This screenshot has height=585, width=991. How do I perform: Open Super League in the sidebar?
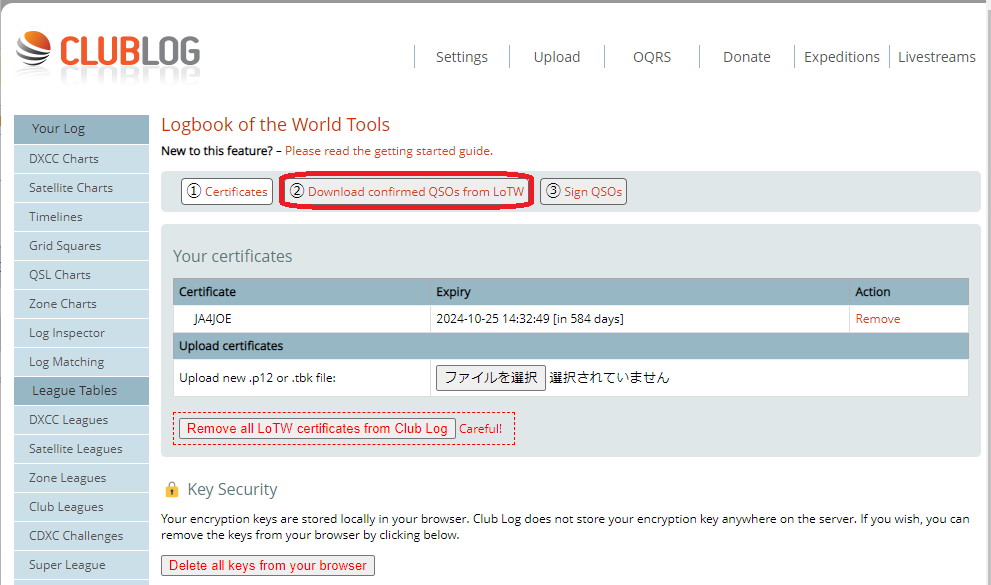[82, 565]
